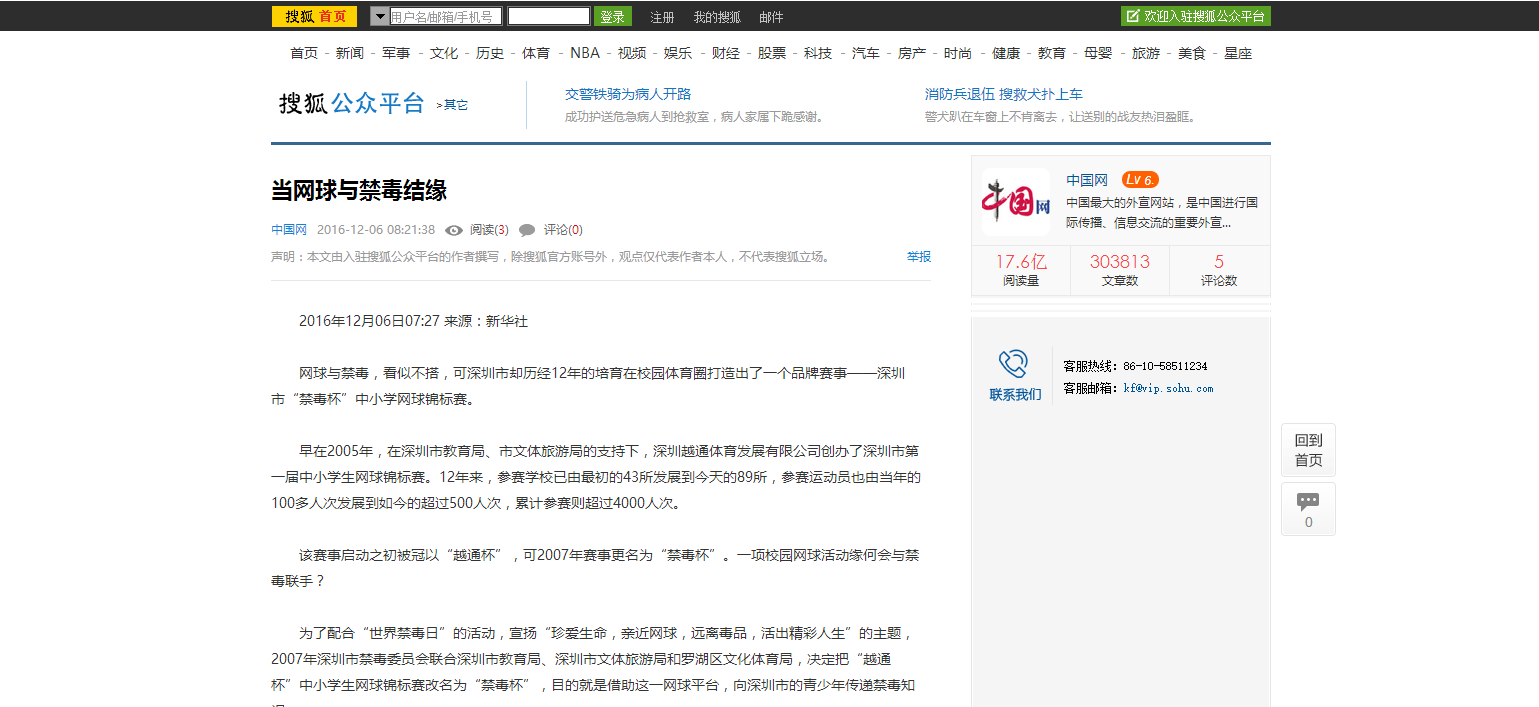The image size is (1539, 707).
Task: Click 欢迎入驻搜狐公众平台 green button
Action: click(x=1196, y=16)
